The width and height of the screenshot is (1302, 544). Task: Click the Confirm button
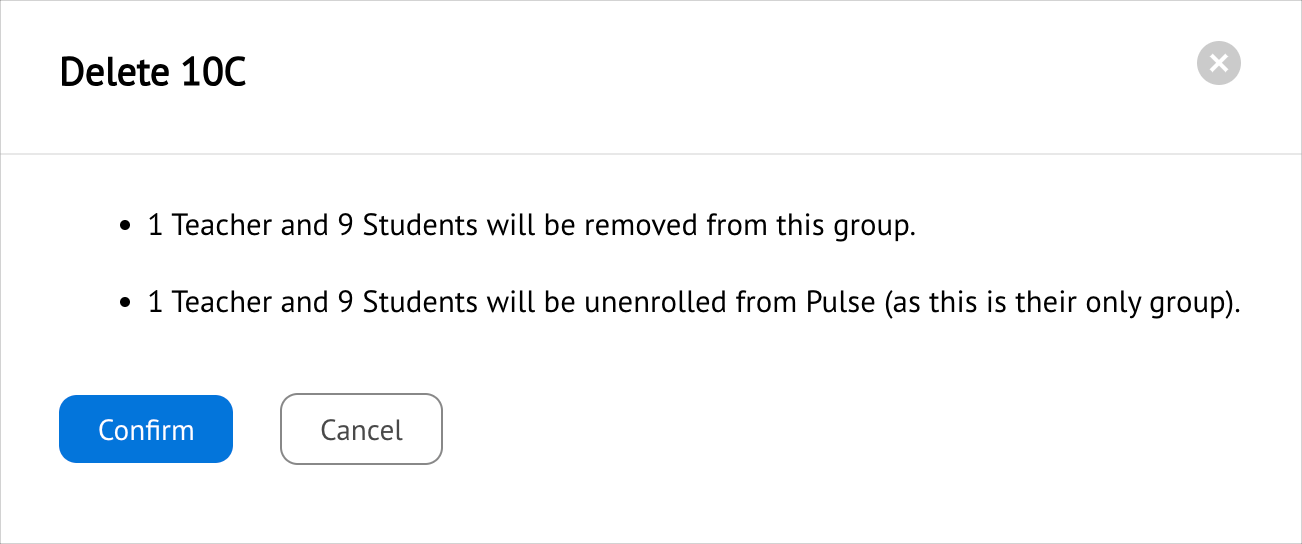point(146,429)
